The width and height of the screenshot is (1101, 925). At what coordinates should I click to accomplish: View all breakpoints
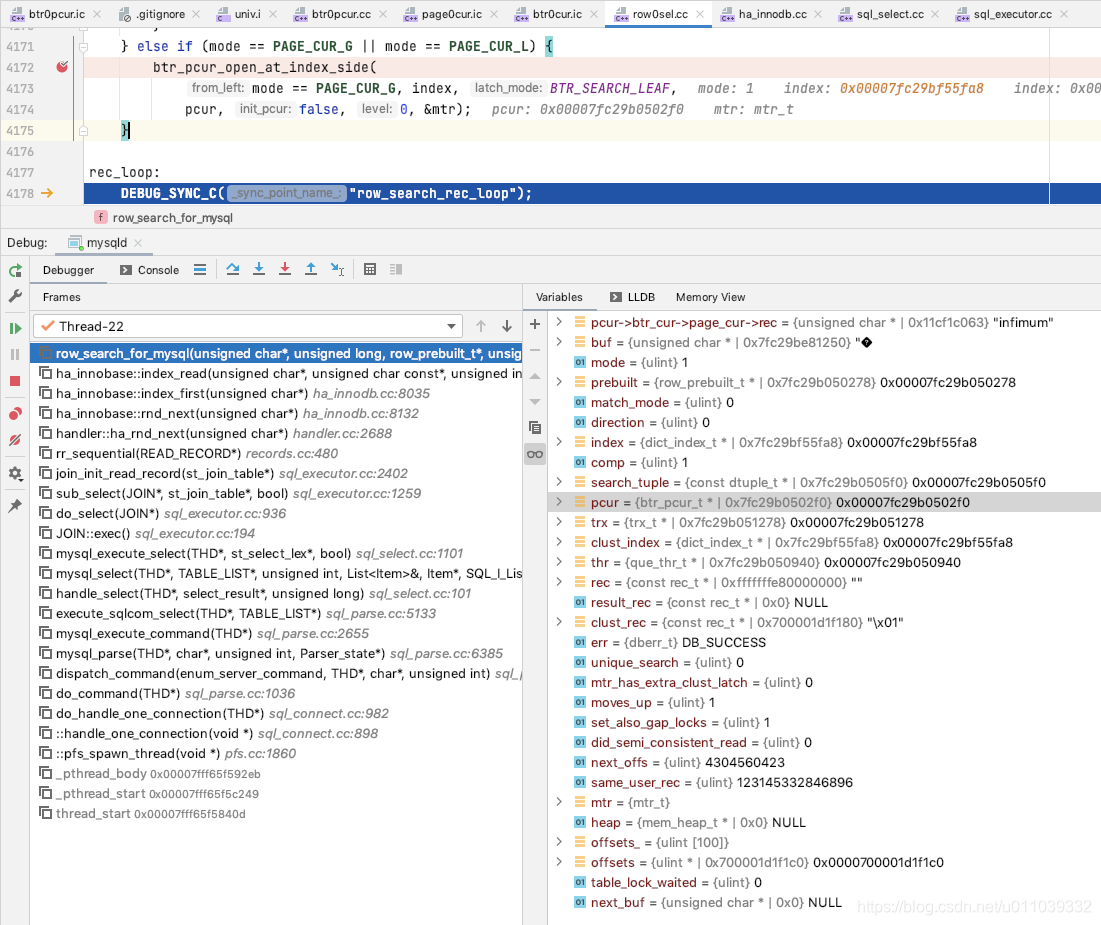(x=15, y=414)
